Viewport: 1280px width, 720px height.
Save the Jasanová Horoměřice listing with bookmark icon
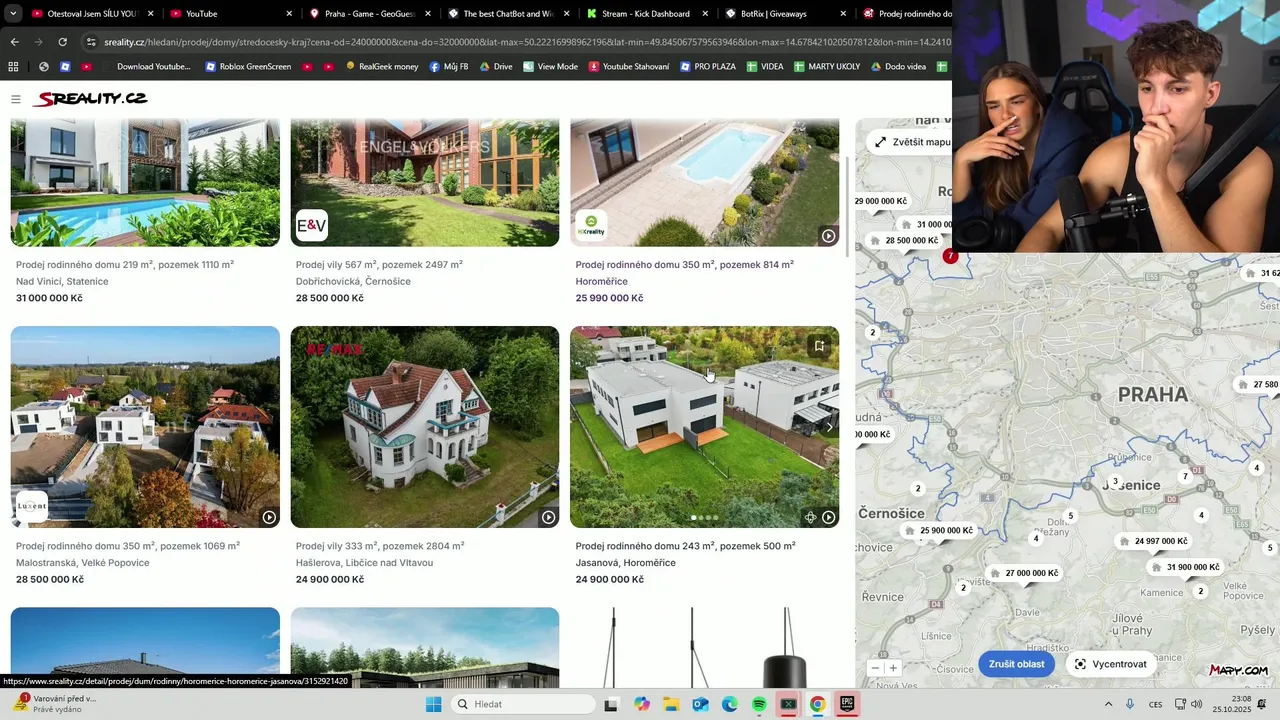pos(819,346)
